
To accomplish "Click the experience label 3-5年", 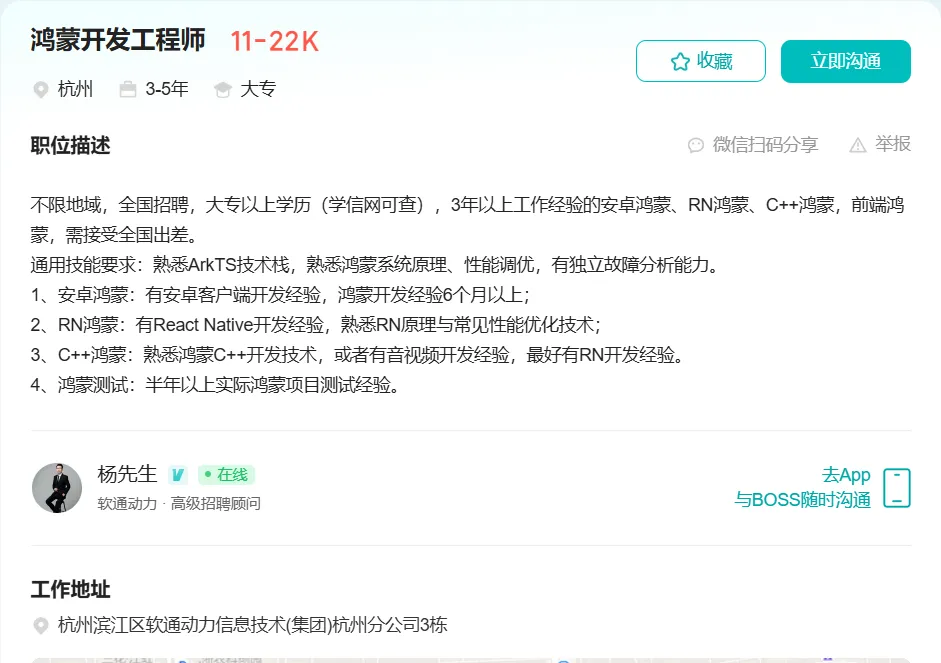I will coord(167,89).
